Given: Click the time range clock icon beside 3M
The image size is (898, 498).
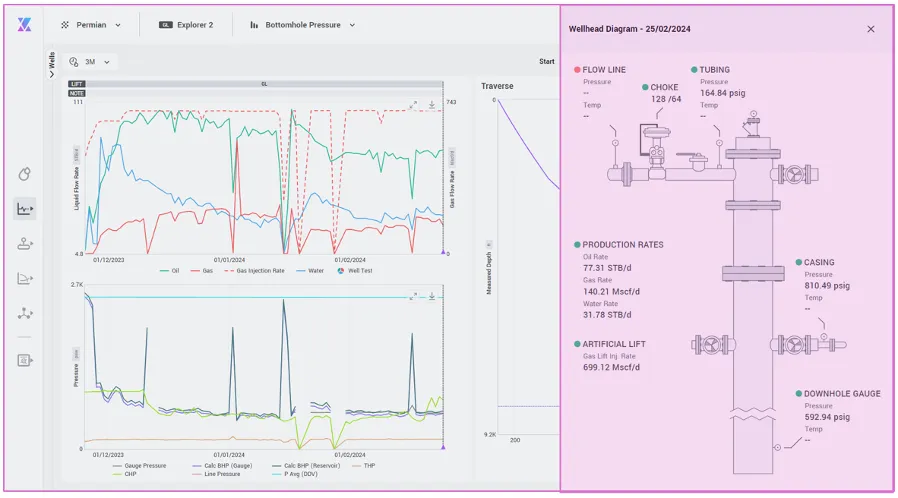Looking at the screenshot, I should click(x=74, y=62).
